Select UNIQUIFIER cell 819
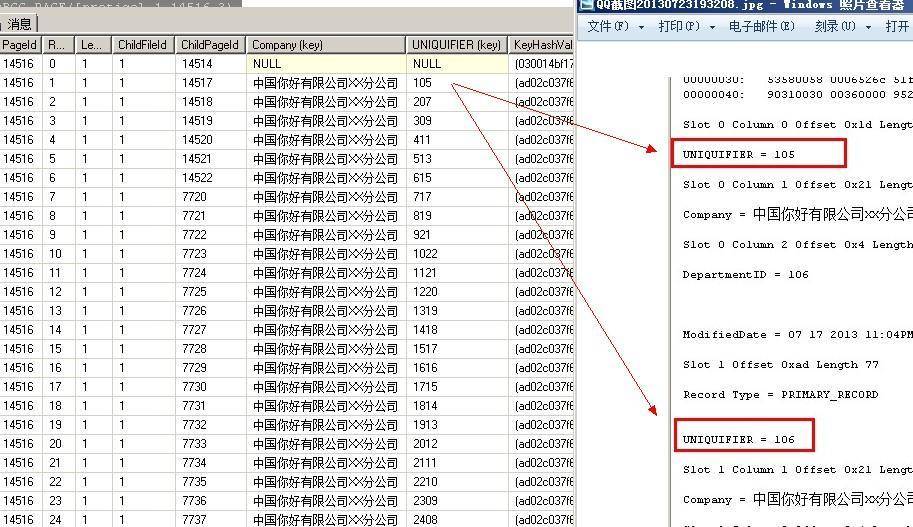This screenshot has width=913, height=527. [x=457, y=216]
